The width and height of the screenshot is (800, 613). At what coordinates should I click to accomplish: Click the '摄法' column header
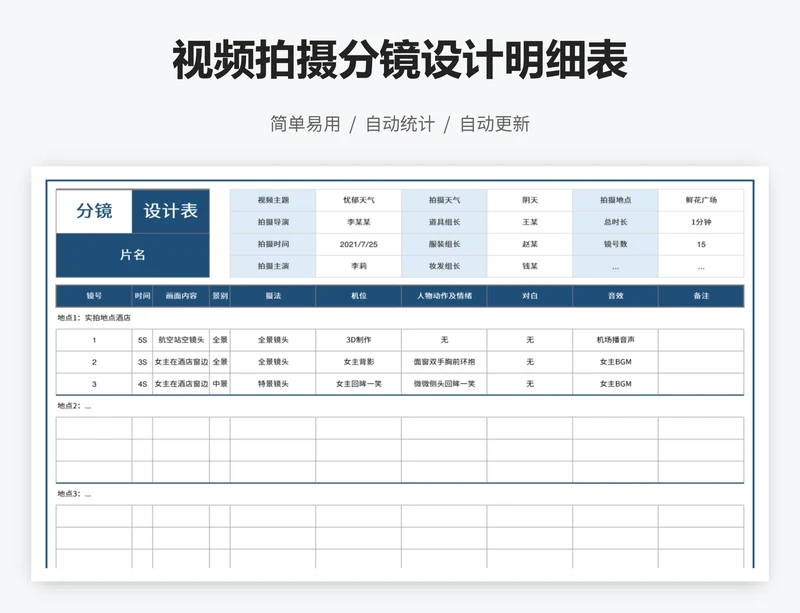coord(273,296)
